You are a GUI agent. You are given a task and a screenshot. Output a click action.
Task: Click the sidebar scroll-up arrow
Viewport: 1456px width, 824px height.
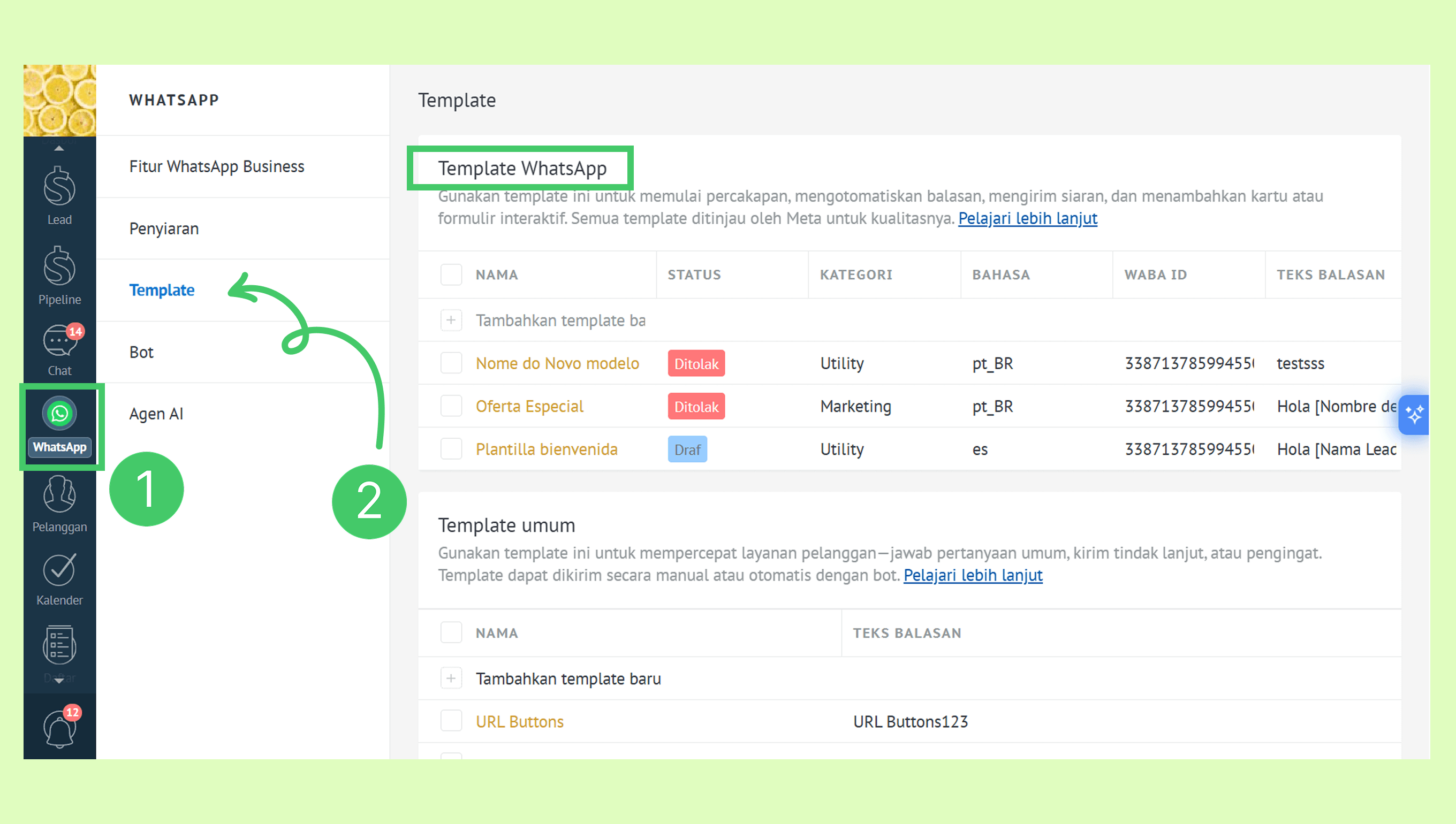pyautogui.click(x=59, y=148)
